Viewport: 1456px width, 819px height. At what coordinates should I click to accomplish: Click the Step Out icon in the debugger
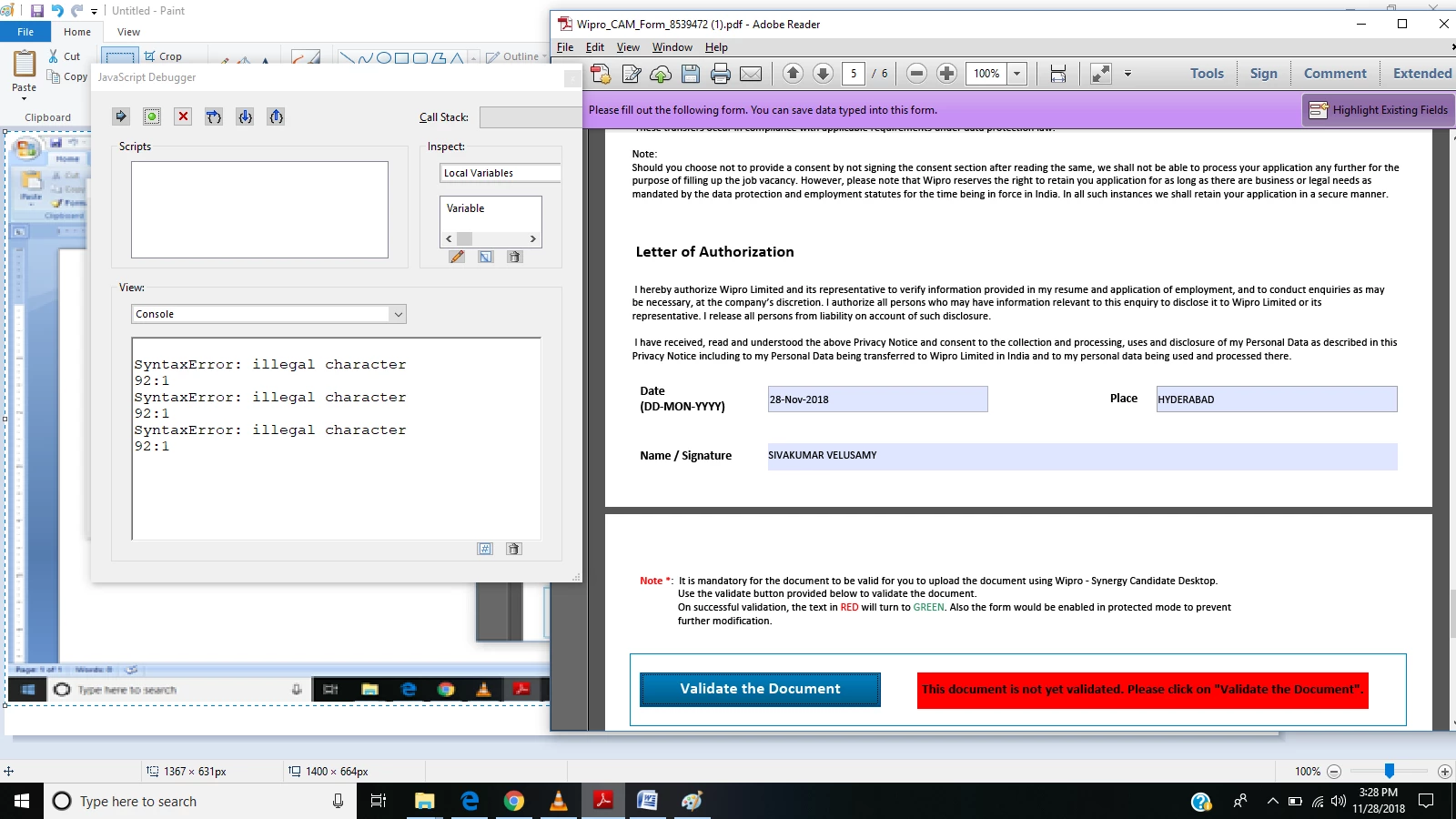276,116
